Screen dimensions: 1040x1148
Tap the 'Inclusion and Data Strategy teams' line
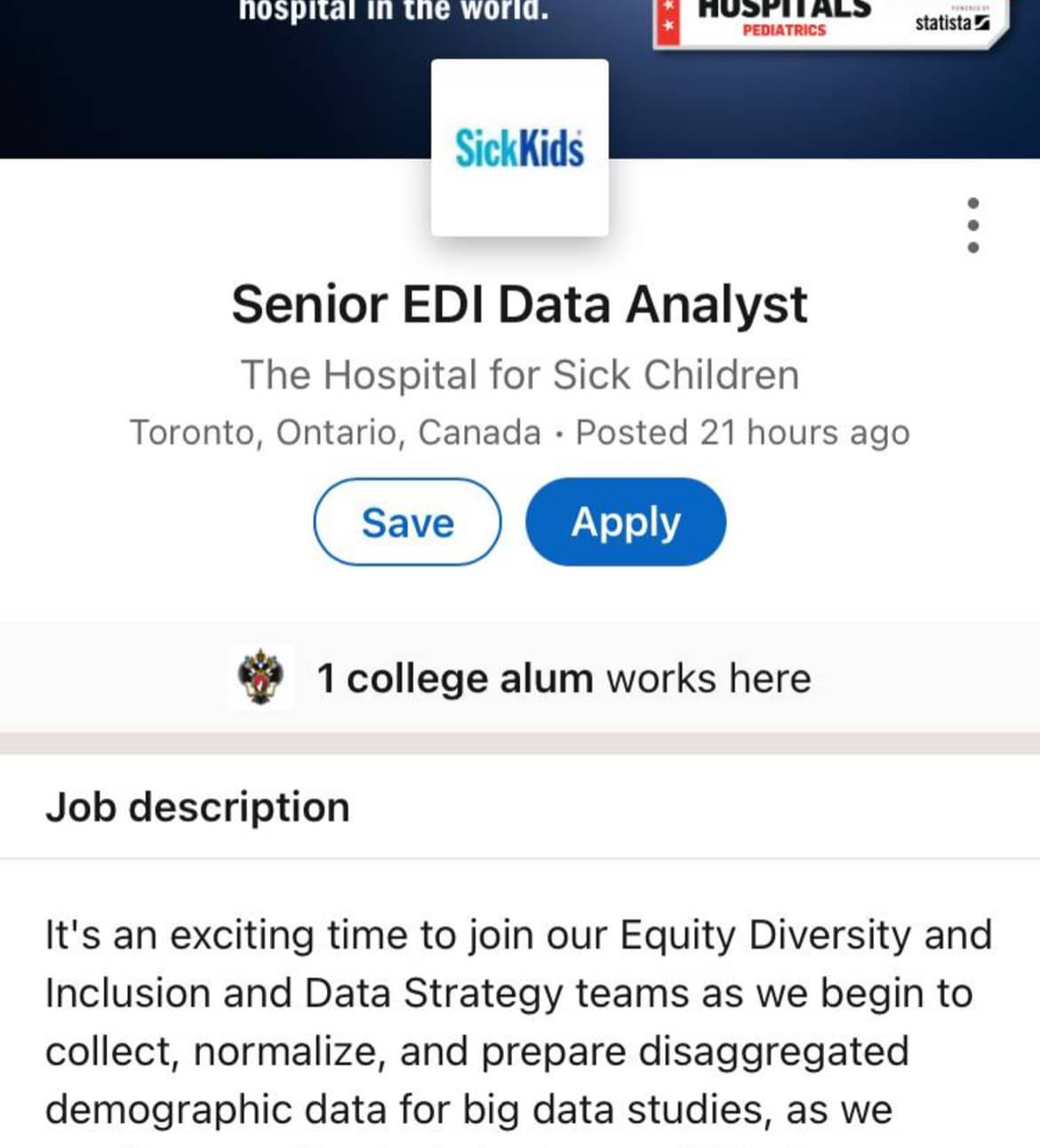(508, 993)
